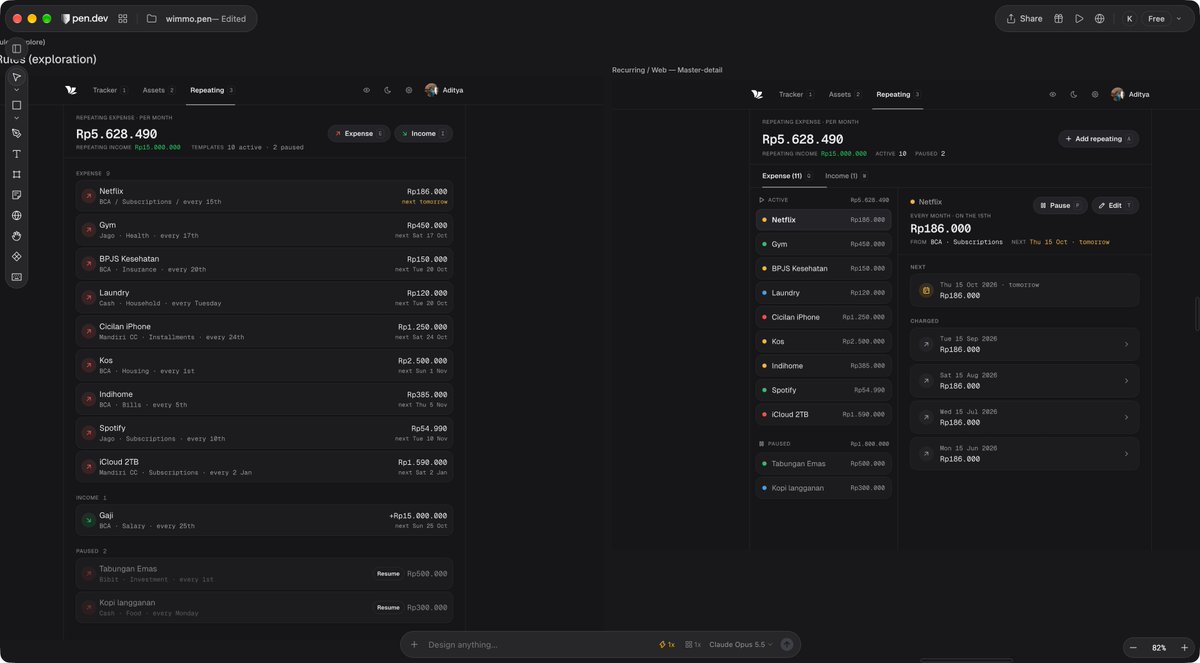Image resolution: width=1200 pixels, height=663 pixels.
Task: Open Tue 15 Sep 2026 charge chevron
Action: click(x=1126, y=344)
